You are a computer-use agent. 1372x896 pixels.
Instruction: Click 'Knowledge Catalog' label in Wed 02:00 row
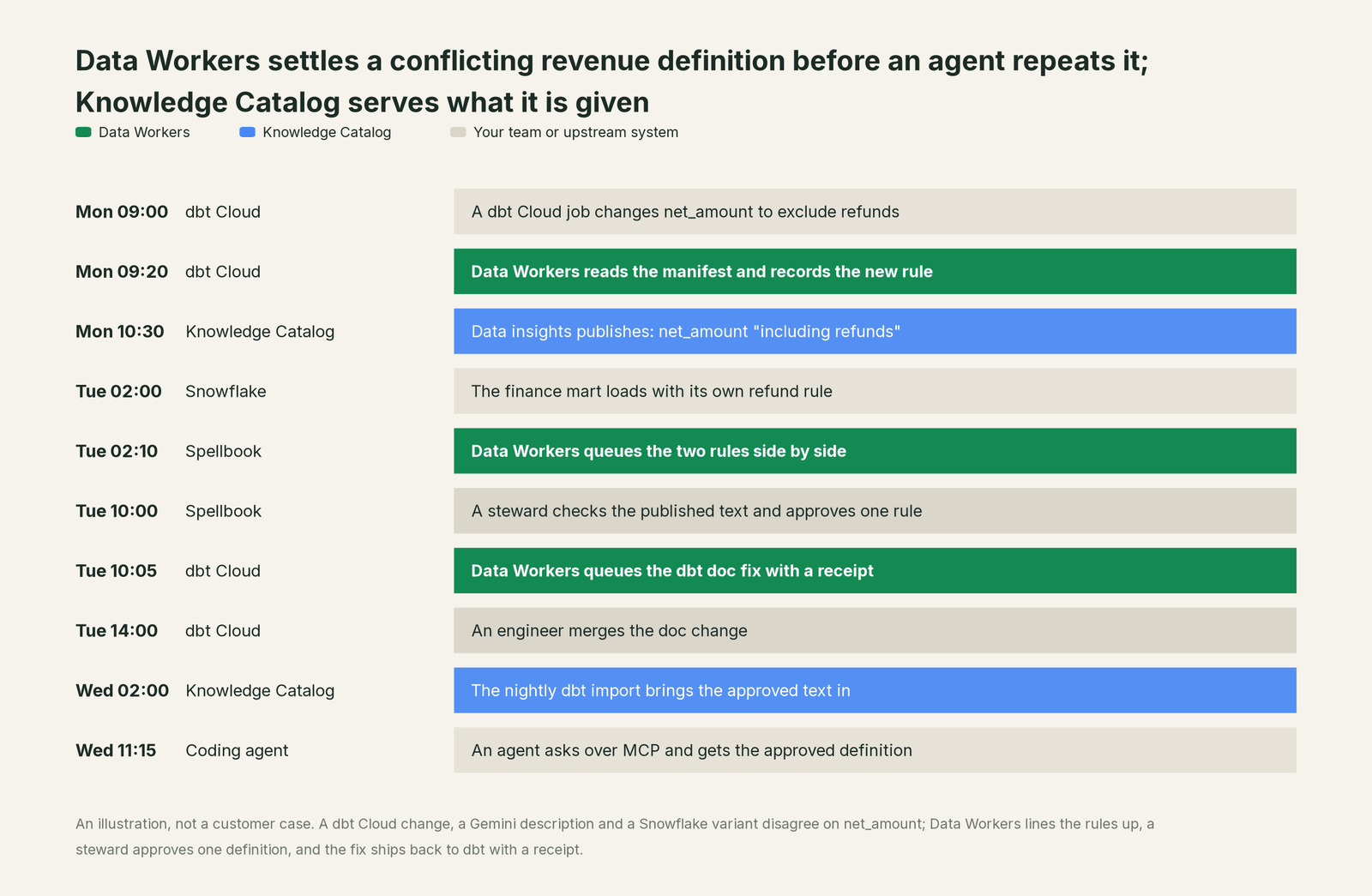[260, 690]
